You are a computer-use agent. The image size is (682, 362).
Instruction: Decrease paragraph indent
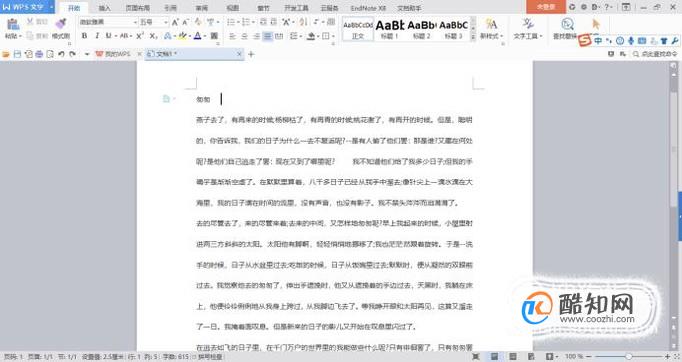(263, 22)
